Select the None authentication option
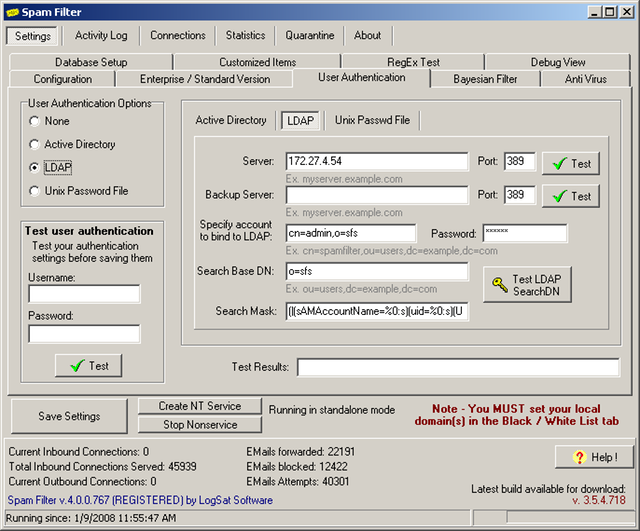 36,121
